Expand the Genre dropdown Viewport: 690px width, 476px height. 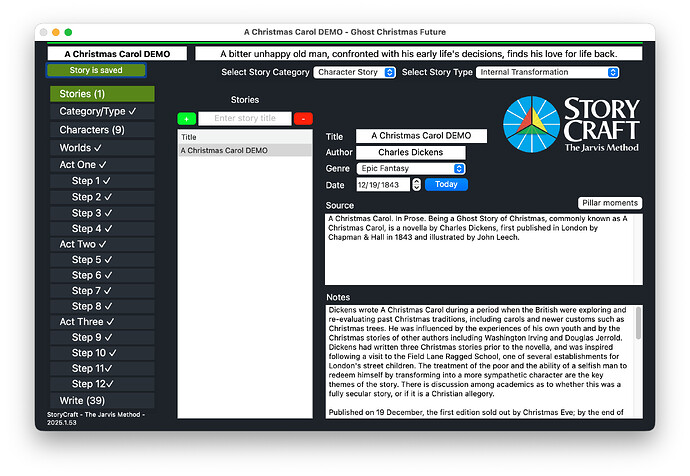click(410, 169)
